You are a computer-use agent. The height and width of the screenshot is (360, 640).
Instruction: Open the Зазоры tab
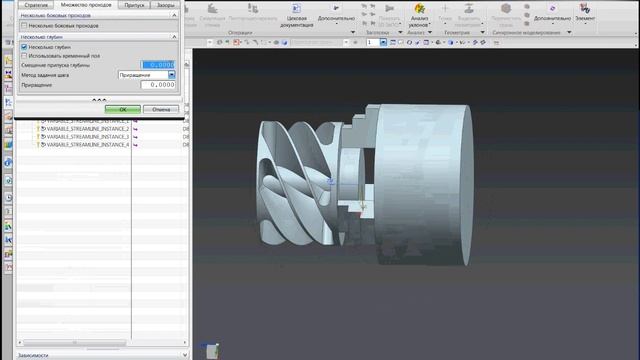point(165,5)
